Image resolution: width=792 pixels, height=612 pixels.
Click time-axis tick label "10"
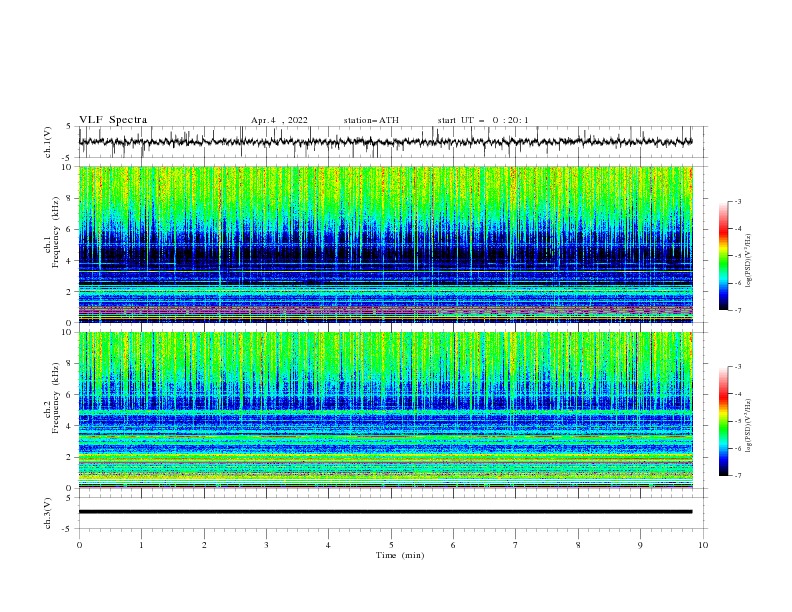tap(703, 545)
